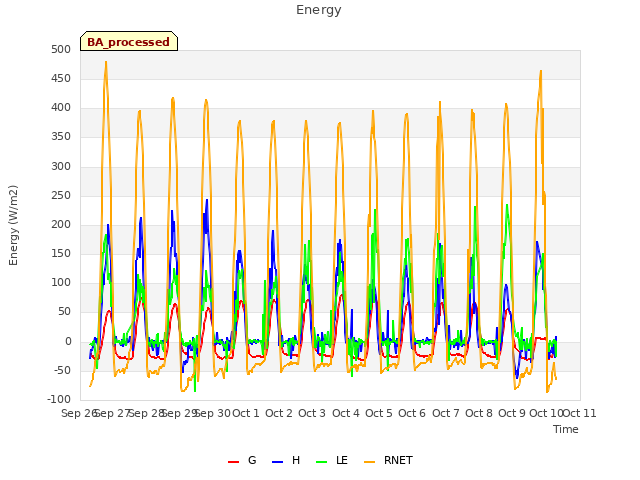Click the -50 y-axis tick label
Image resolution: width=640 pixels, height=480 pixels.
coord(61,370)
